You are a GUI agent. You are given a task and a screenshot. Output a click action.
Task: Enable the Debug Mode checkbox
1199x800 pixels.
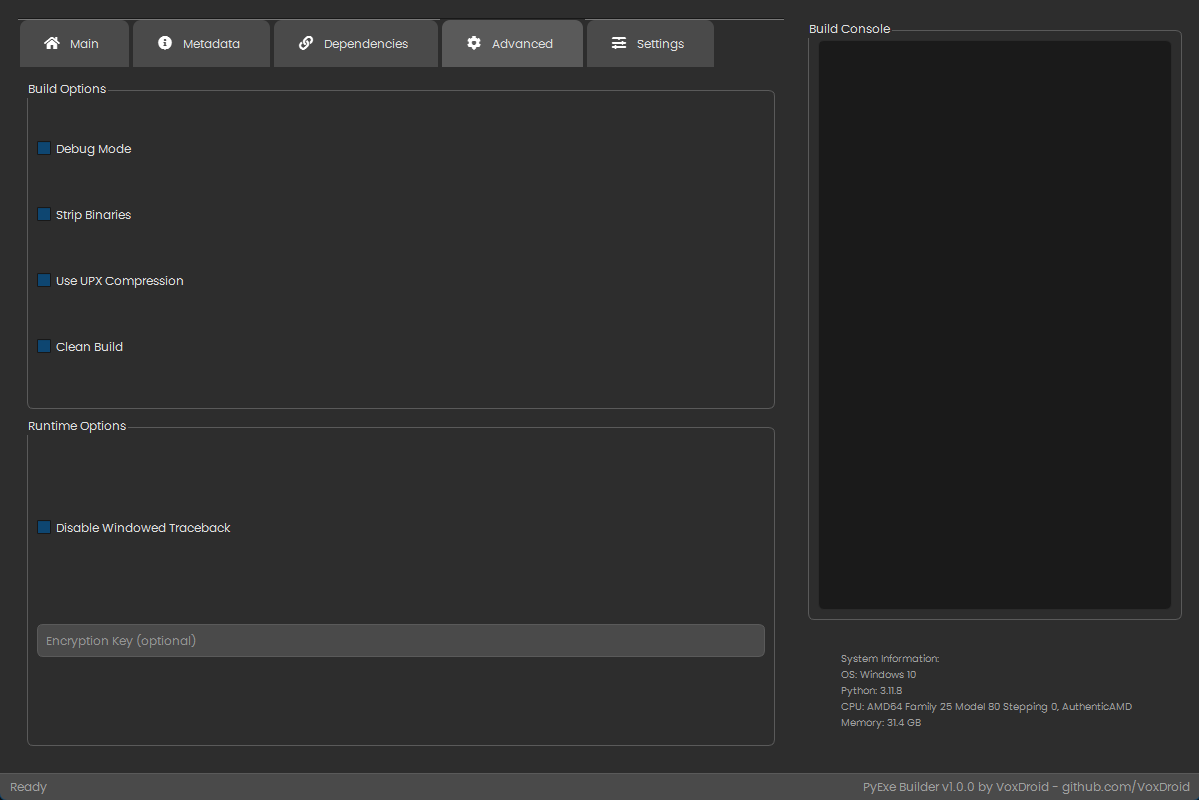point(44,148)
